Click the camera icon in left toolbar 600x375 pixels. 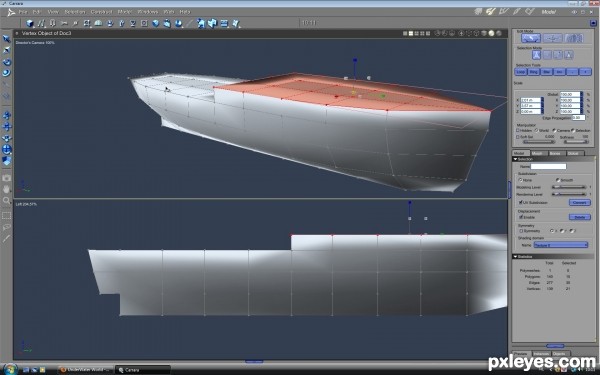point(7,178)
